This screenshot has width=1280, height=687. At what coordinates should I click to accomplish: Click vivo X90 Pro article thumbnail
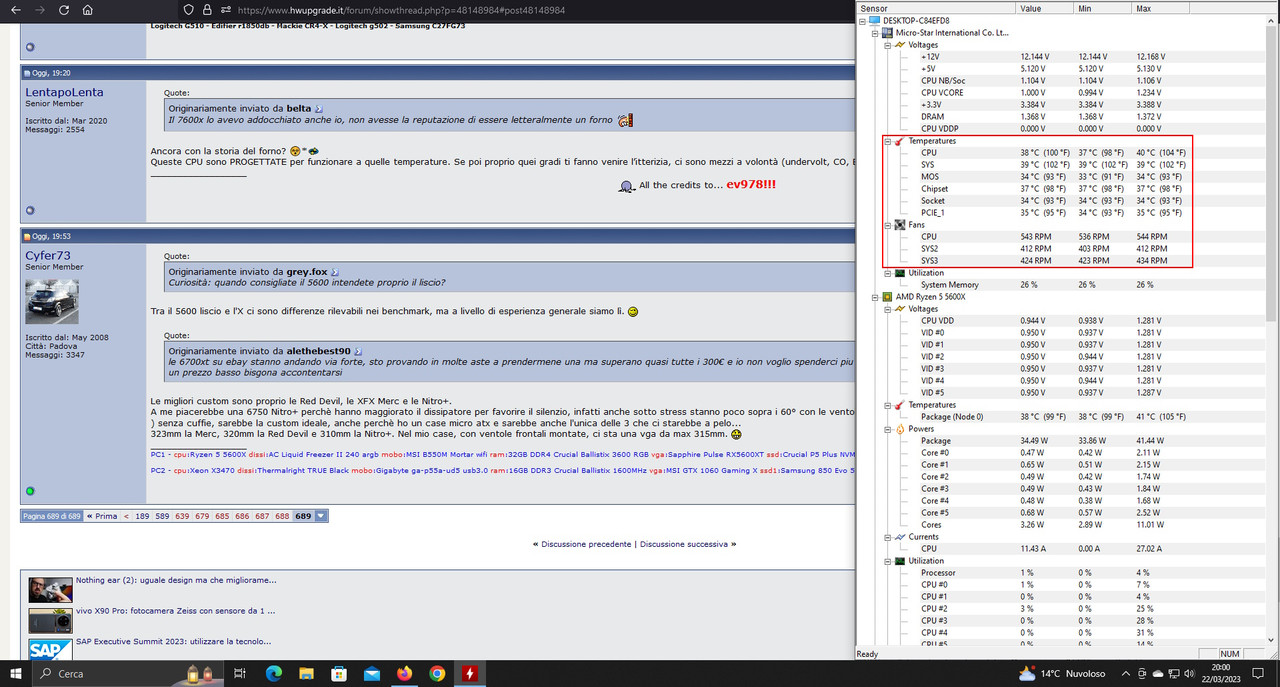pyautogui.click(x=50, y=620)
